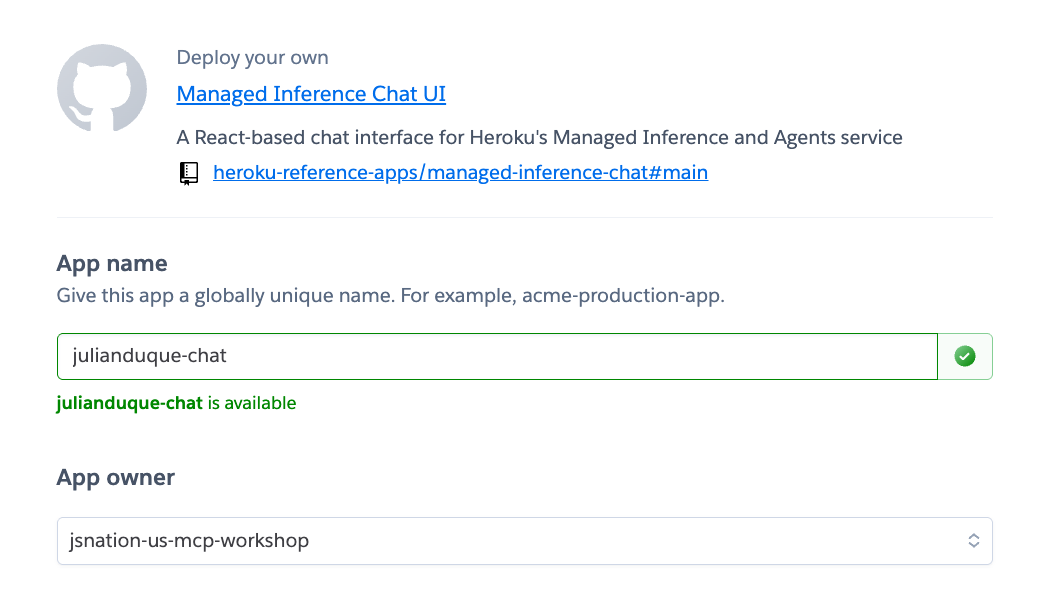Click the repository book icon
The height and width of the screenshot is (597, 1050).
pyautogui.click(x=189, y=173)
